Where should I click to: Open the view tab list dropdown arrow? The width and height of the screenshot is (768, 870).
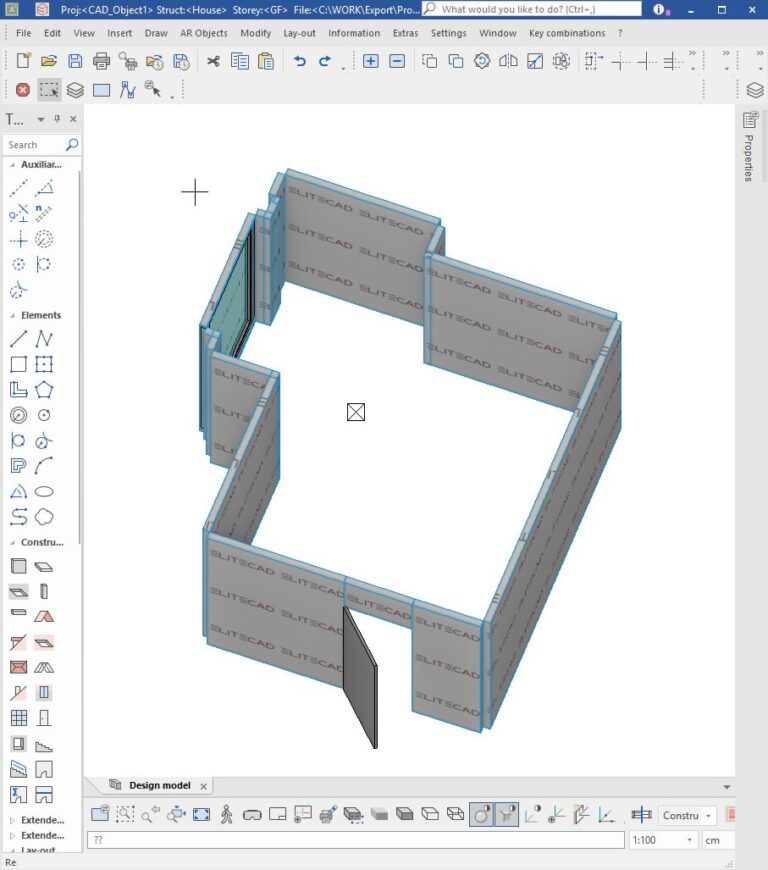pos(726,787)
